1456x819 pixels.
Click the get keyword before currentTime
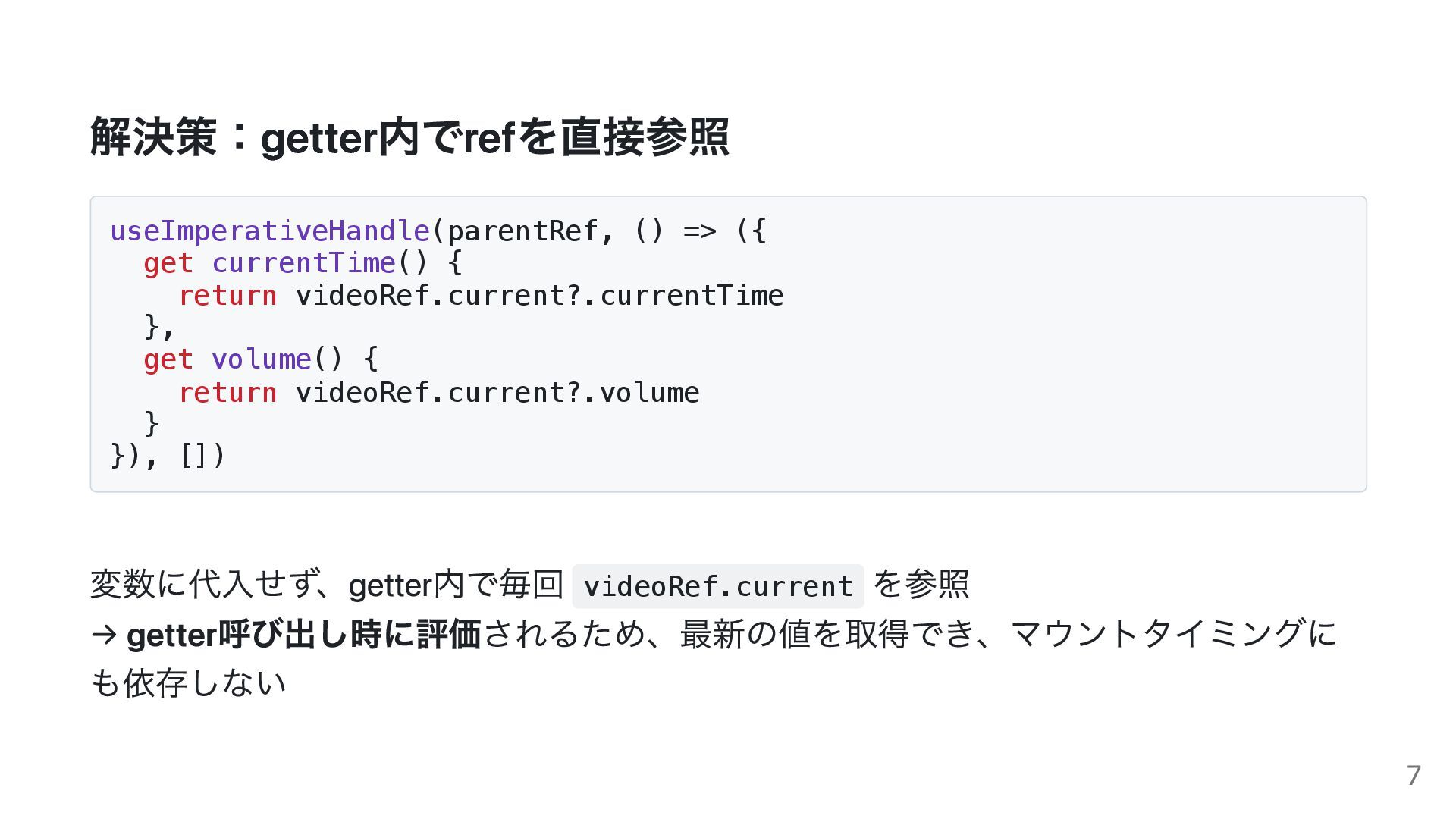(x=168, y=263)
